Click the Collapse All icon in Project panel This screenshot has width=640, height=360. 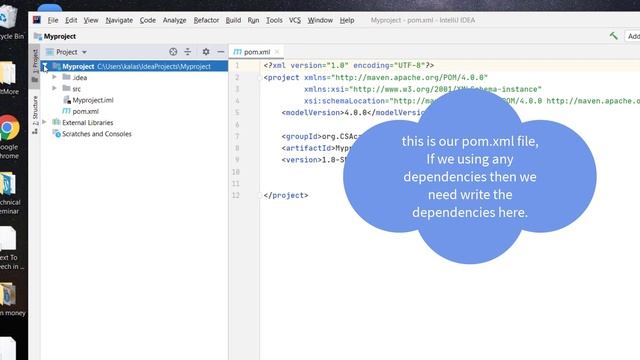coord(187,52)
